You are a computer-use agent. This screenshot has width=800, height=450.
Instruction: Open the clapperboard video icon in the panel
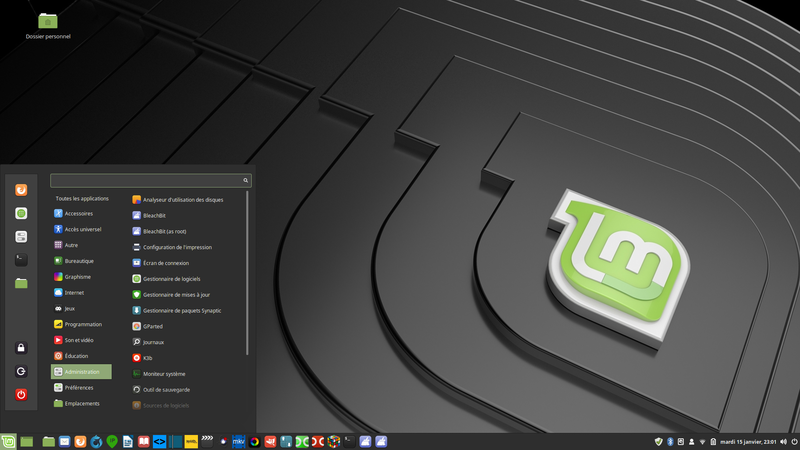[207, 441]
